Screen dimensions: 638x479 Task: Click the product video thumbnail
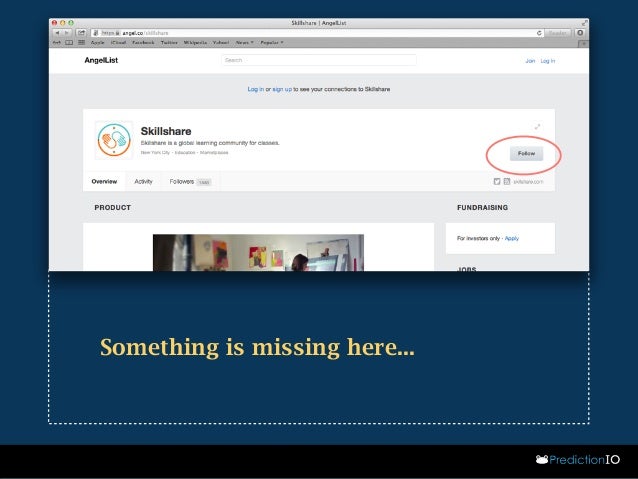tap(258, 252)
